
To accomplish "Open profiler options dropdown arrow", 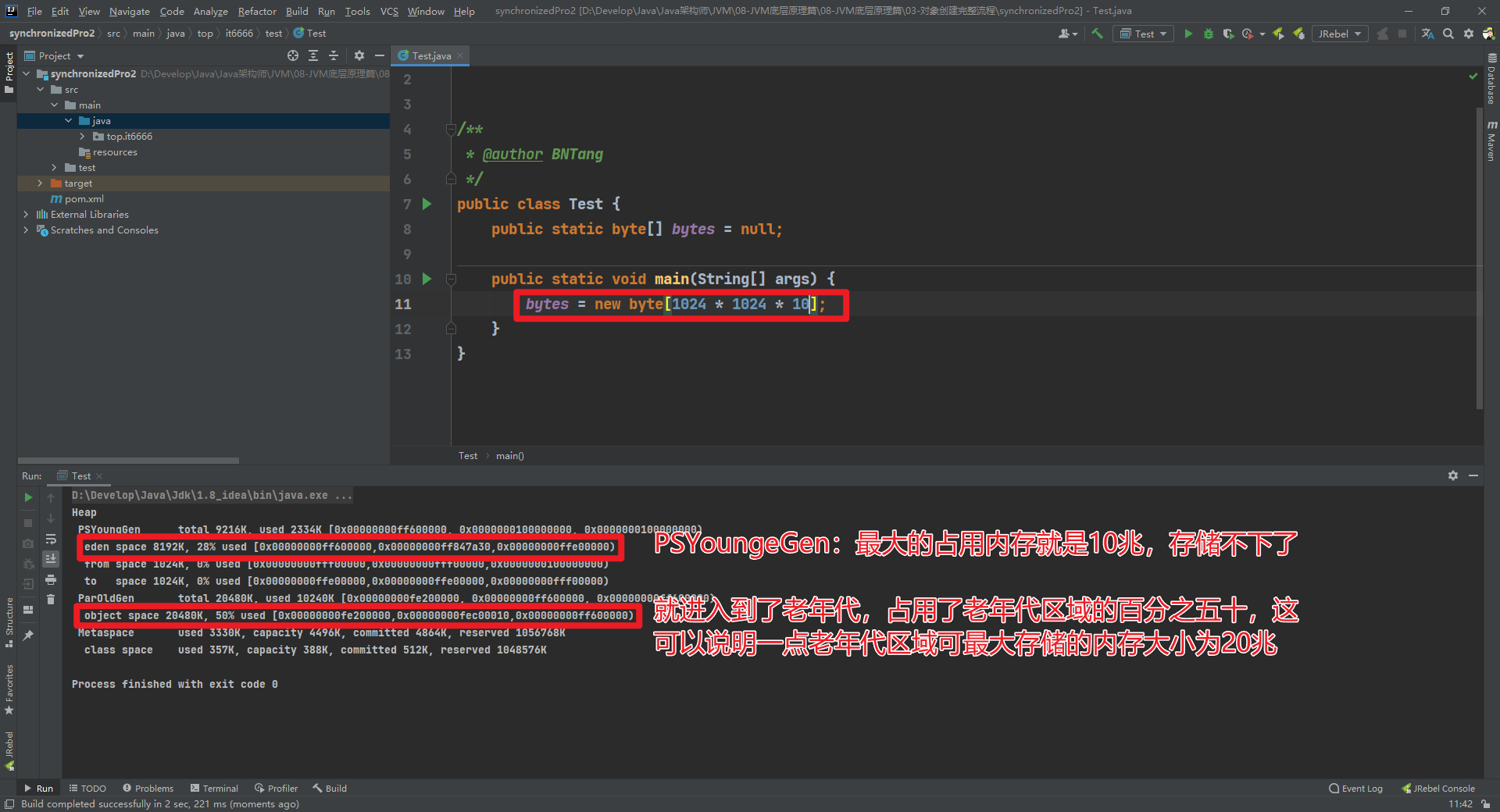I will tap(1262, 34).
